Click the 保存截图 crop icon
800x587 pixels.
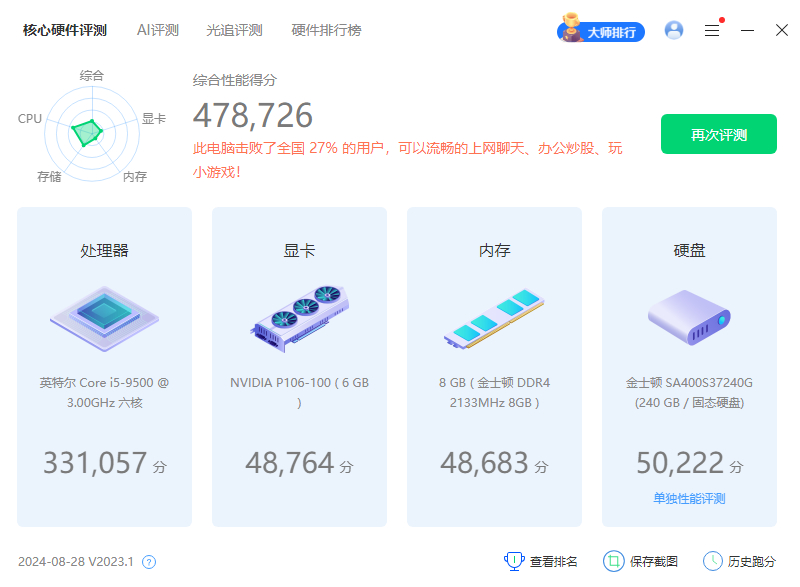pos(614,562)
